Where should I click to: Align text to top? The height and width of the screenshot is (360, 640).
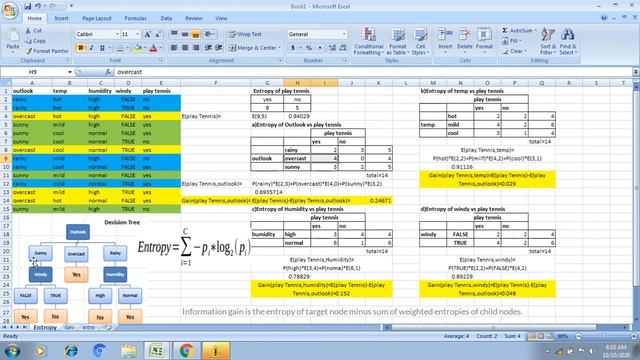pyautogui.click(x=174, y=34)
